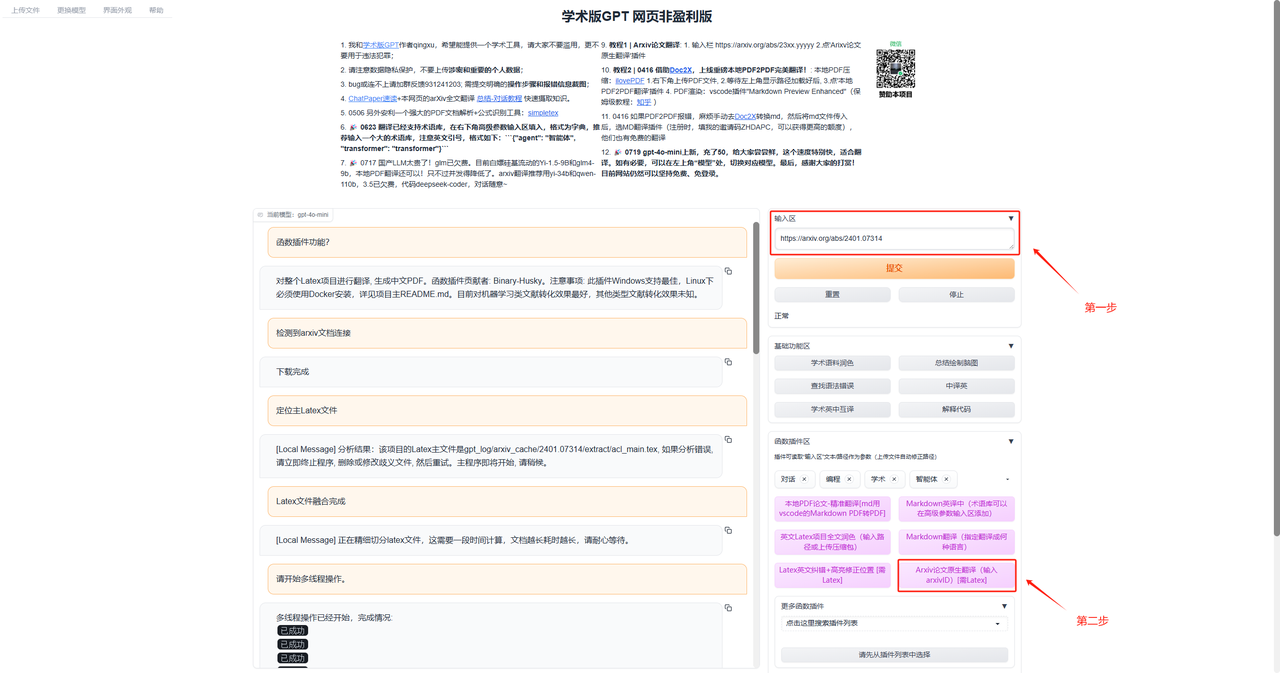Copy the "下载完成" message

click(x=728, y=362)
